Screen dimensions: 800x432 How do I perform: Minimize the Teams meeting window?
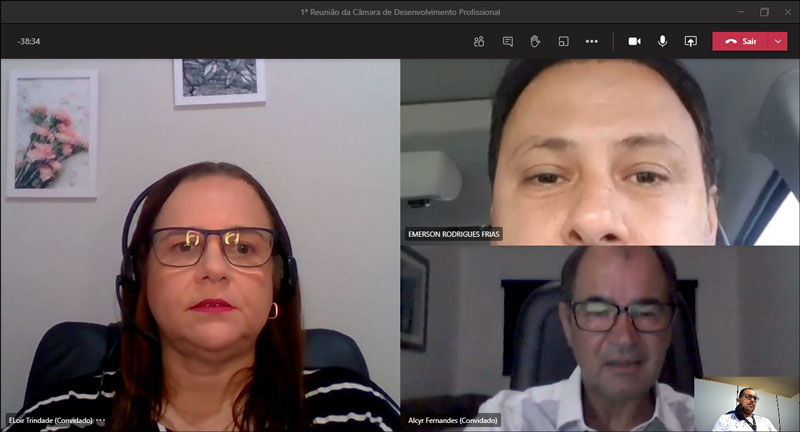[x=739, y=12]
